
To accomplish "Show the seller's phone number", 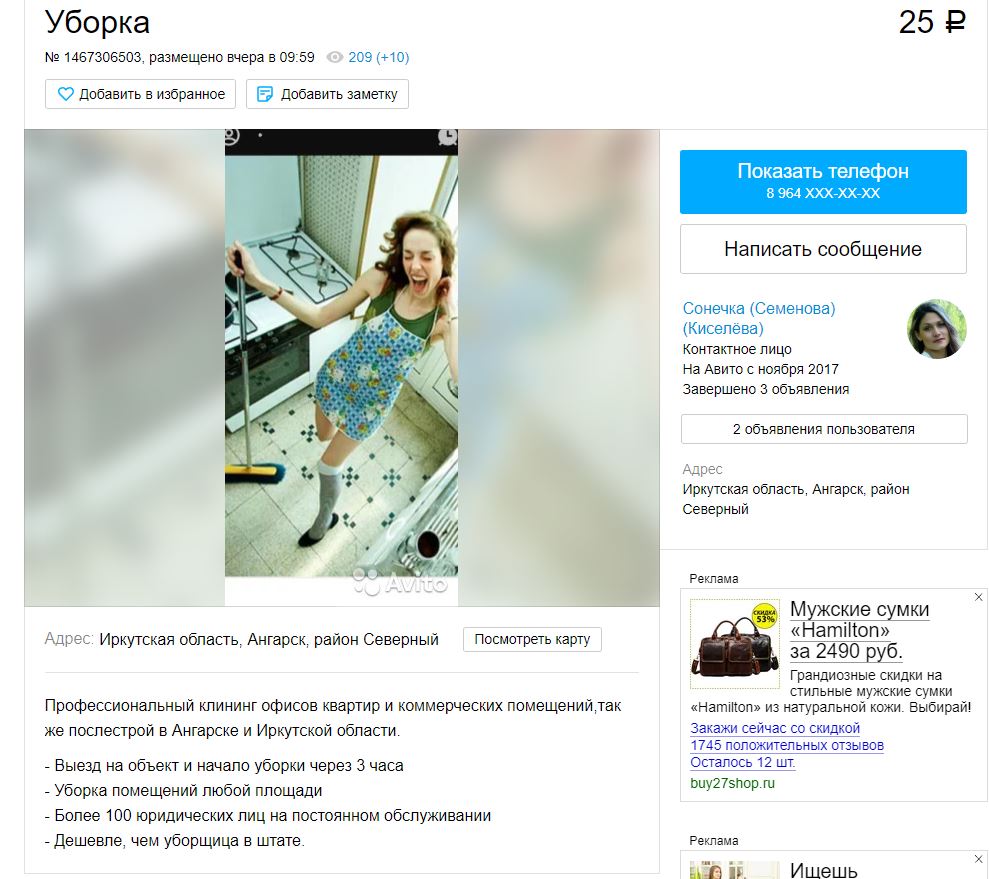I will 823,182.
